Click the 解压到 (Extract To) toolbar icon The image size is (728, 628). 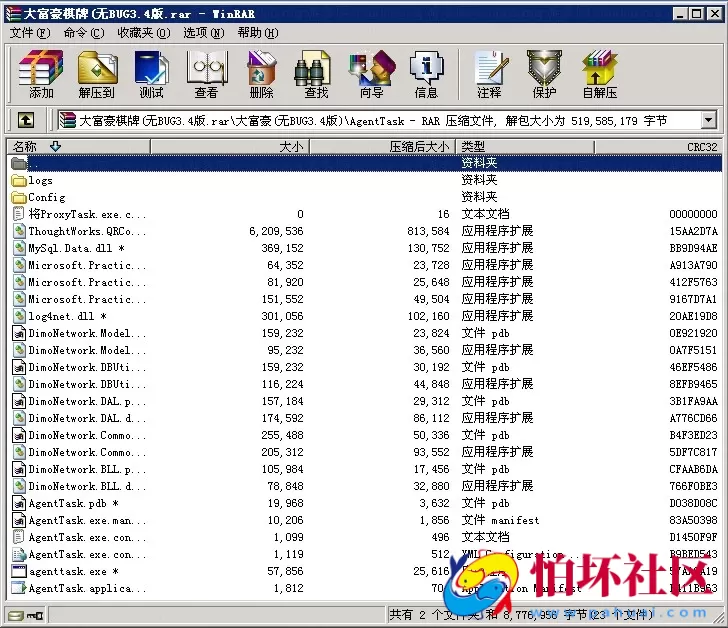(x=97, y=74)
